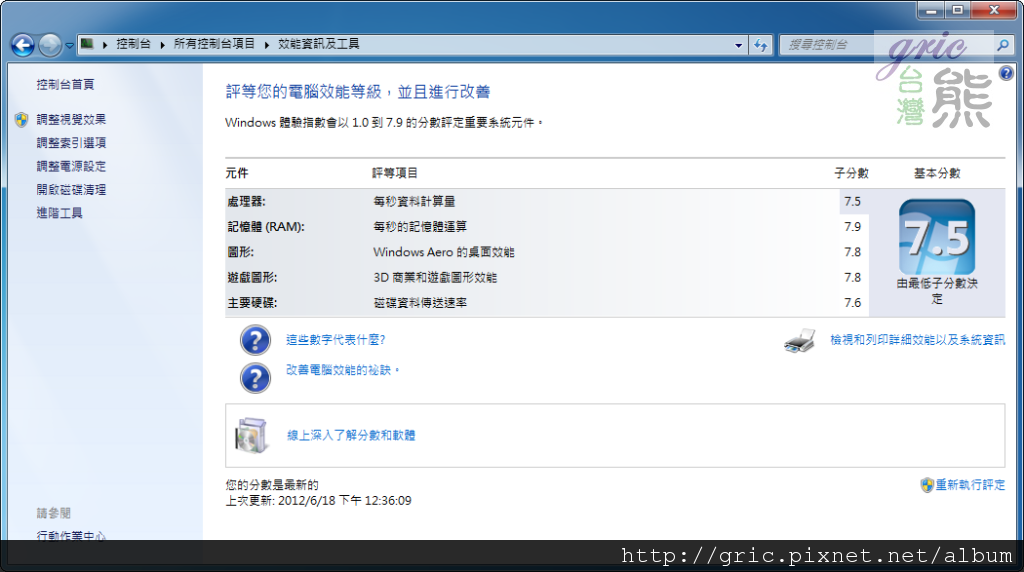This screenshot has width=1024, height=572.
Task: Click the magnifier search icon
Action: pyautogui.click(x=1003, y=45)
